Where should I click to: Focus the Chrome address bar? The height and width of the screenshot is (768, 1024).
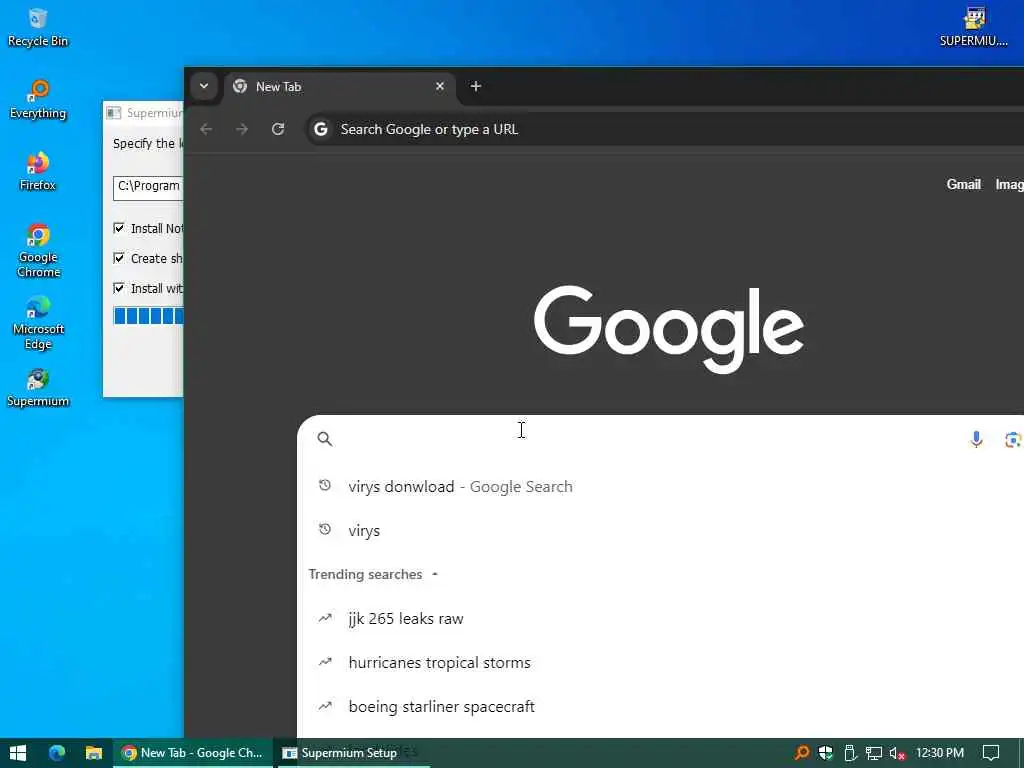coord(665,129)
